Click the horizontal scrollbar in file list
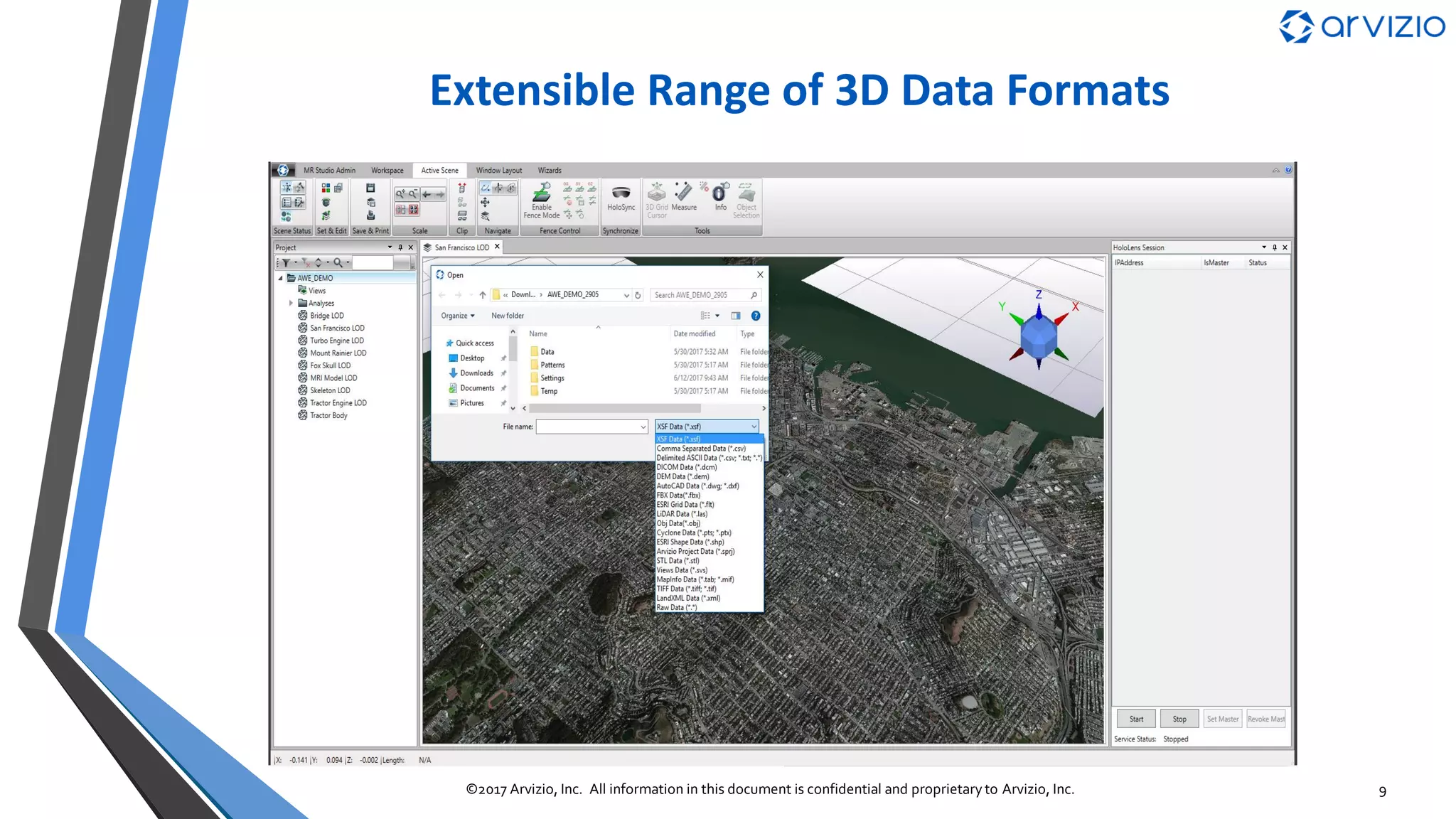1456x819 pixels. pos(614,409)
